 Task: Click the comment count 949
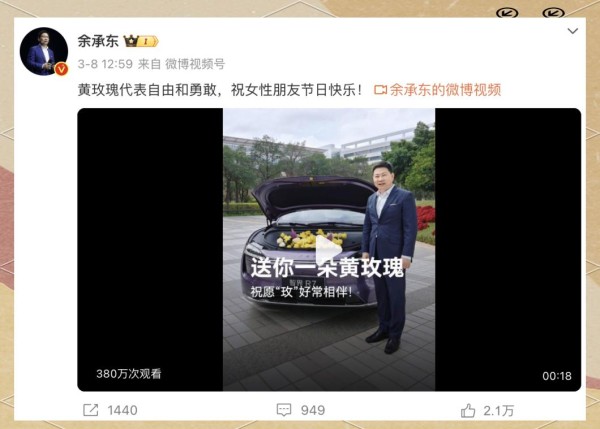point(313,410)
